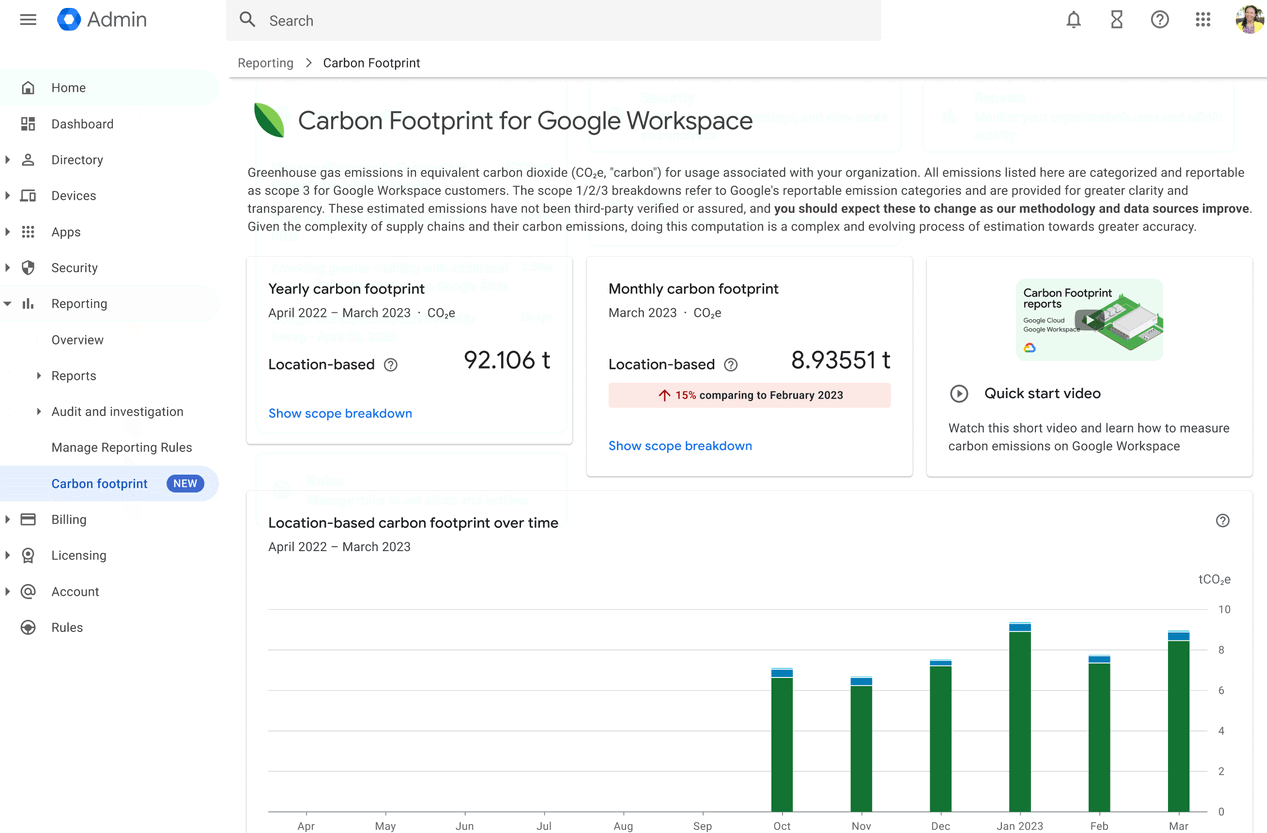Expand the Security section
The height and width of the screenshot is (833, 1267).
click(8, 268)
